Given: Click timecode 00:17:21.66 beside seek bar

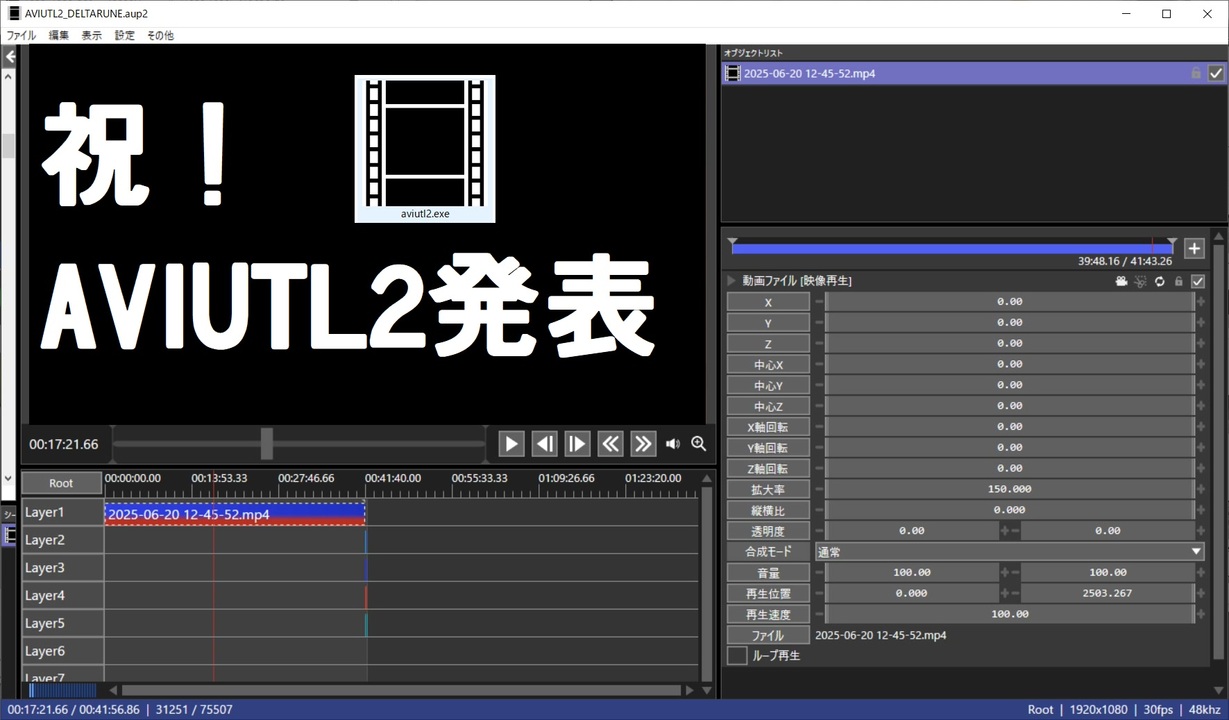Looking at the screenshot, I should (x=64, y=444).
